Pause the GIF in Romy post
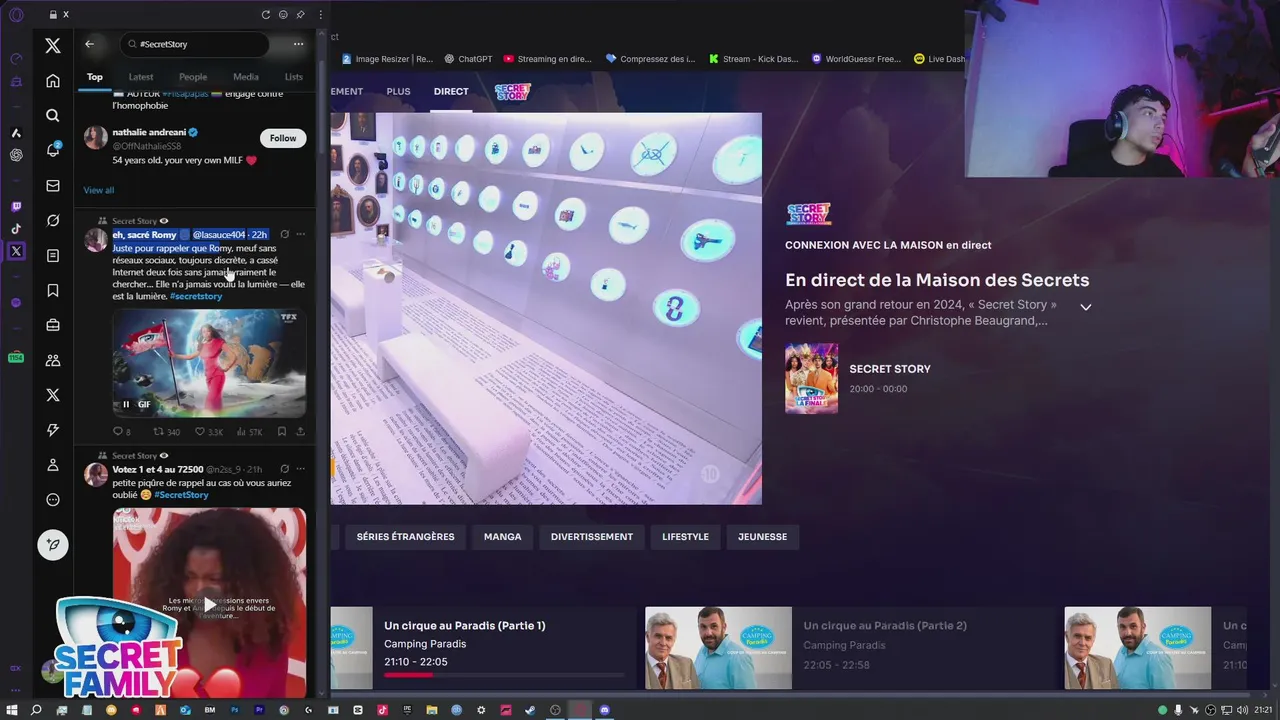Image resolution: width=1280 pixels, height=720 pixels. [x=126, y=404]
